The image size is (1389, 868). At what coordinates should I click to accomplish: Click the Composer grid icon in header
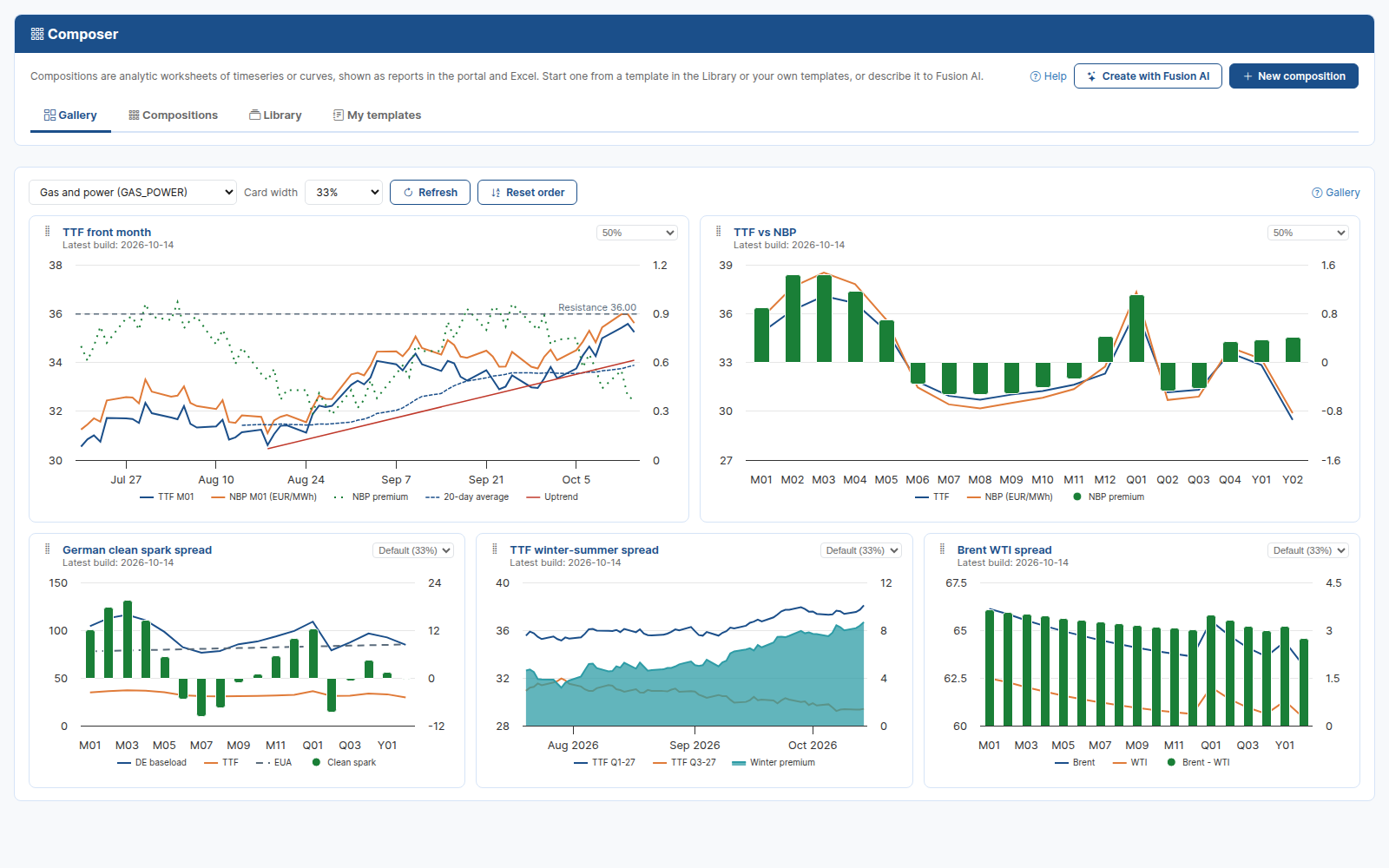tap(37, 34)
